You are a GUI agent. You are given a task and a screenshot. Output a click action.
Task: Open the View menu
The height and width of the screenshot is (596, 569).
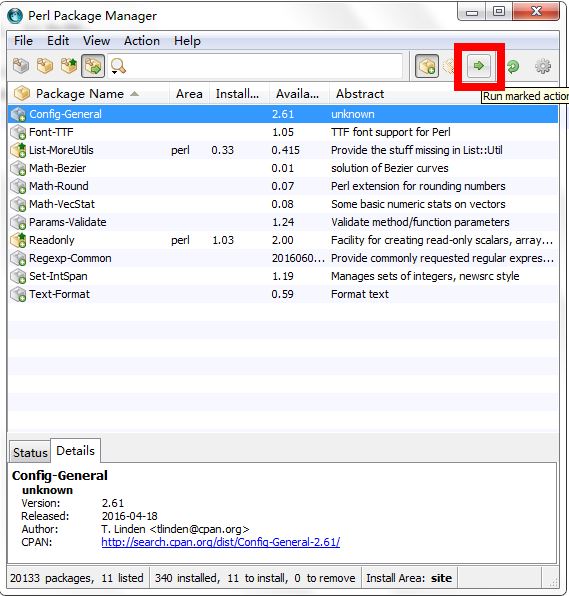coord(97,41)
